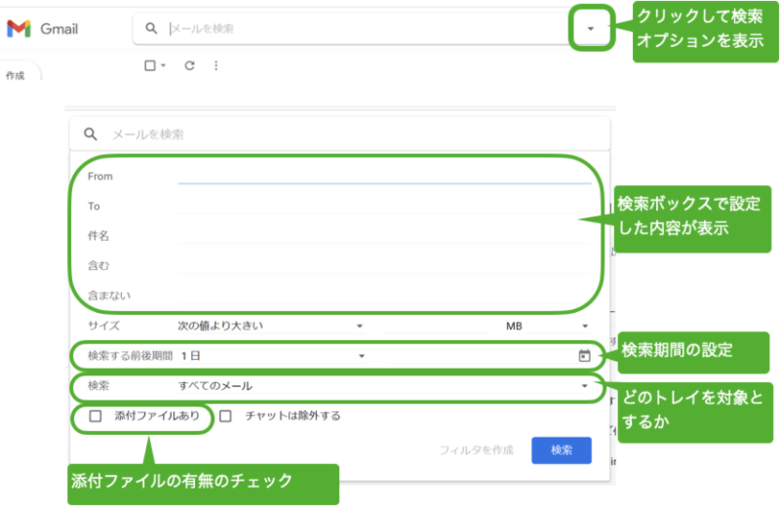Click the フィルタを作成 link
The height and width of the screenshot is (506, 780).
pos(476,450)
